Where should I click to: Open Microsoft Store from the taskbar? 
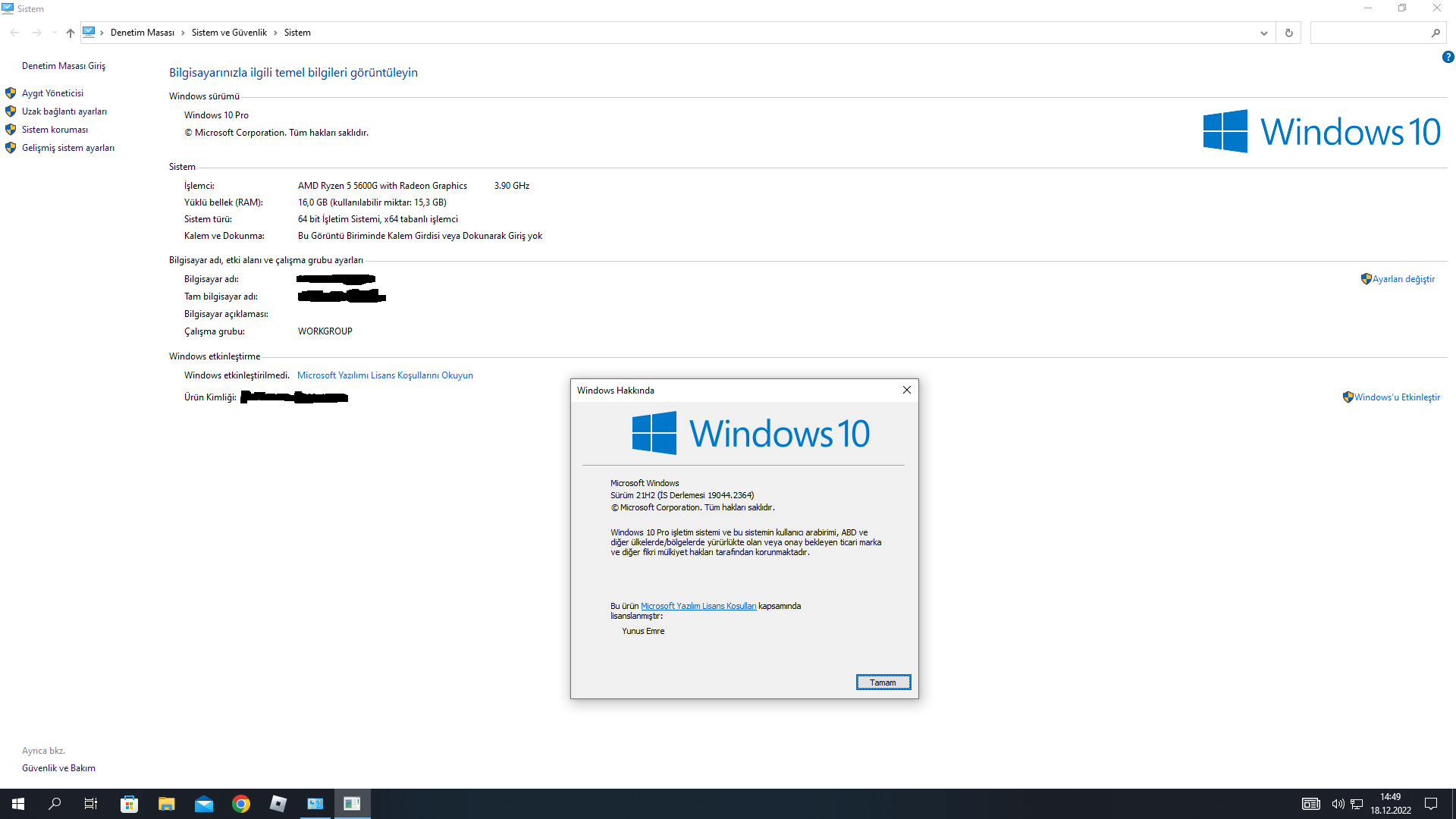(x=129, y=804)
